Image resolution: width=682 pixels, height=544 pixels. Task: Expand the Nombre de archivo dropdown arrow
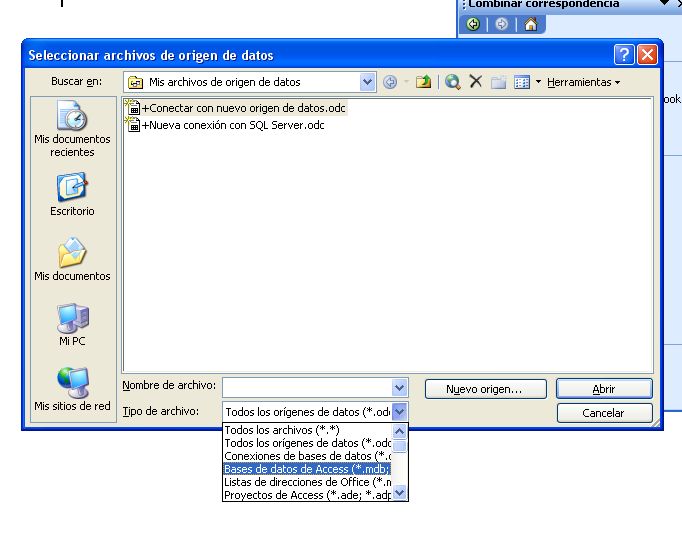coord(400,388)
